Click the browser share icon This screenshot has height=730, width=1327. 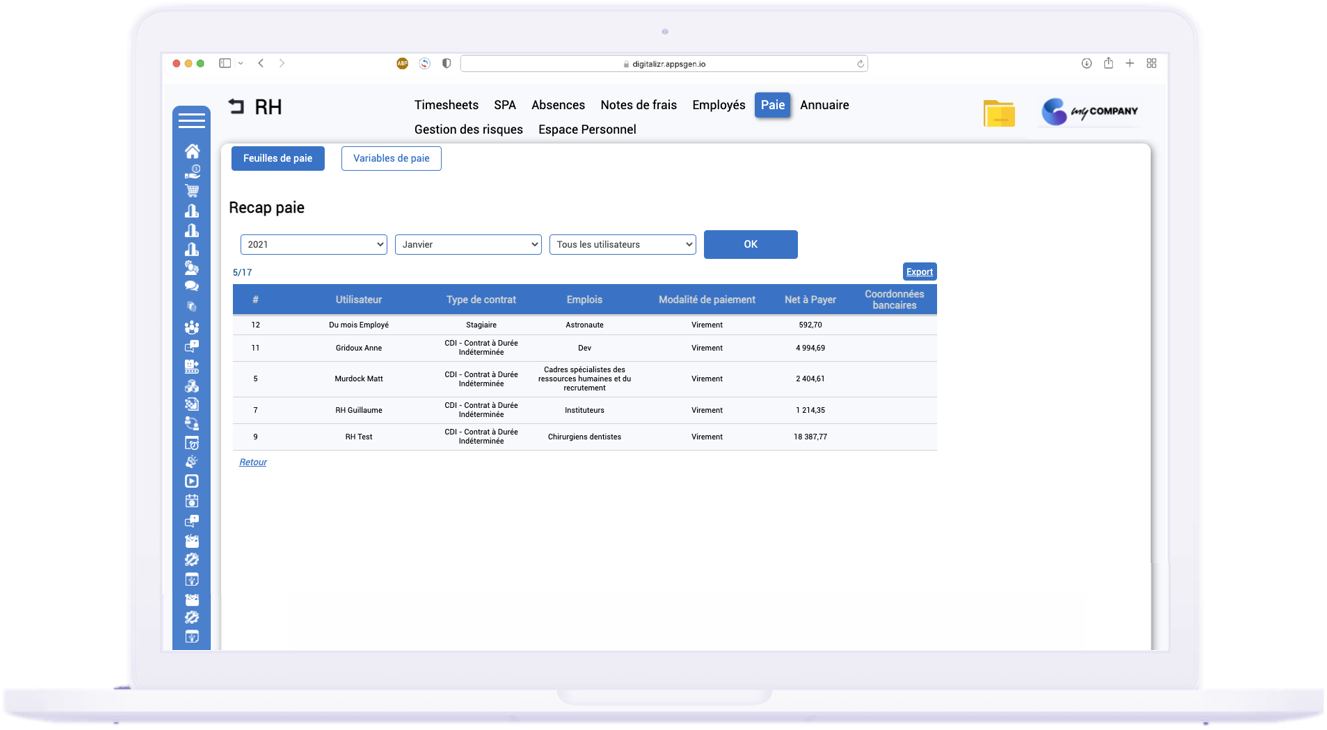coord(1108,63)
